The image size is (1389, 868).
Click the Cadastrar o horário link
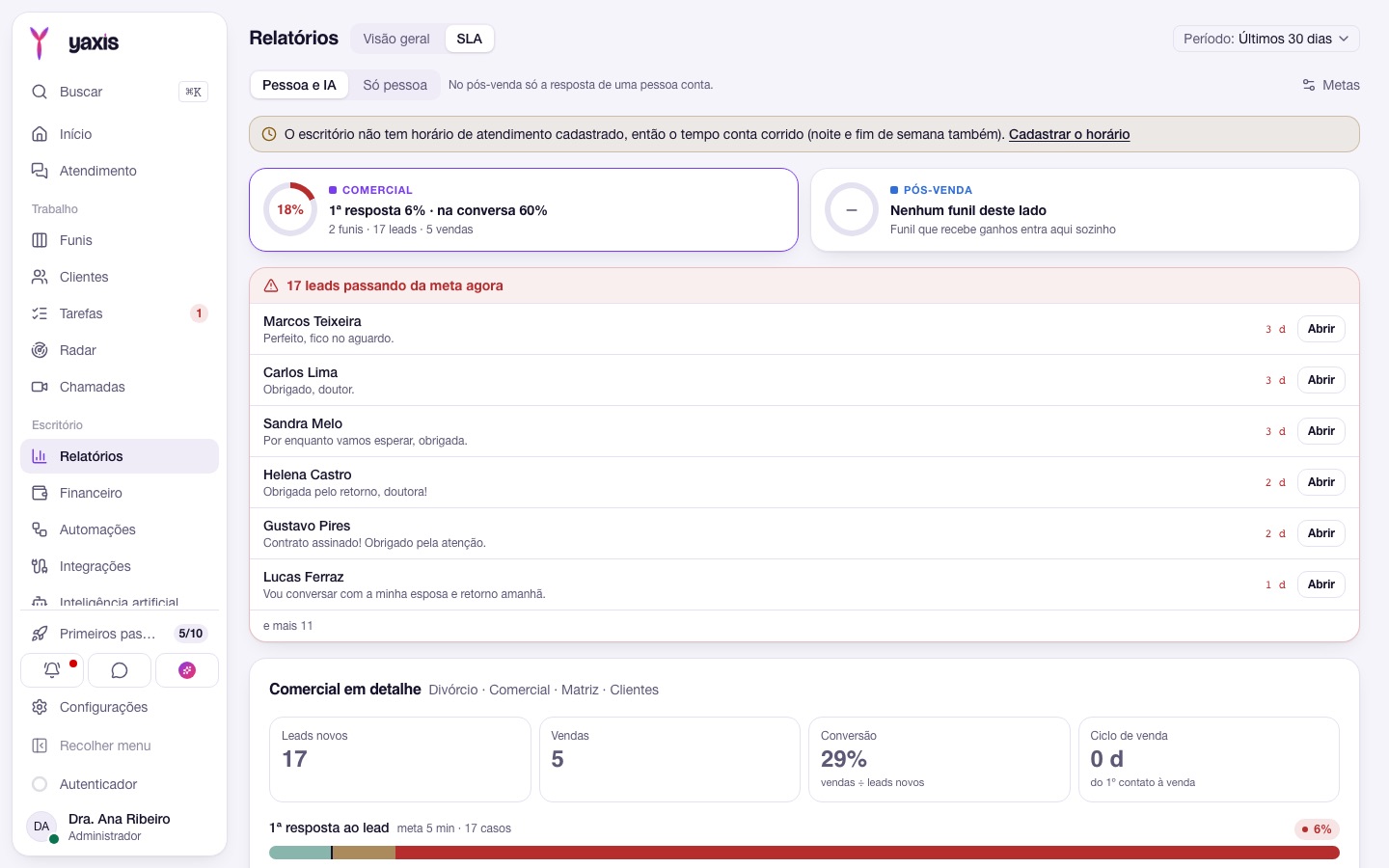click(x=1069, y=134)
